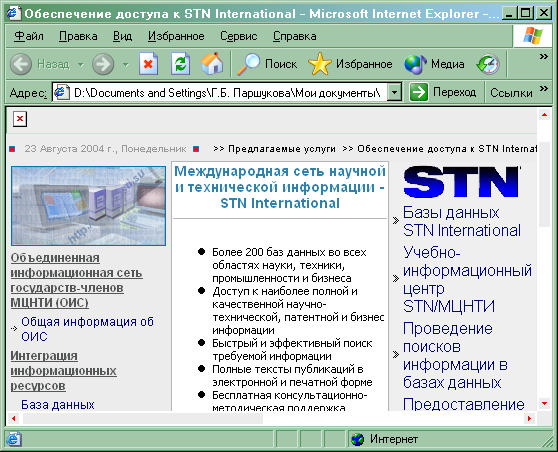Viewport: 558px width, 452px height.
Task: Click vertical scrollbar down arrow
Action: coord(544,404)
